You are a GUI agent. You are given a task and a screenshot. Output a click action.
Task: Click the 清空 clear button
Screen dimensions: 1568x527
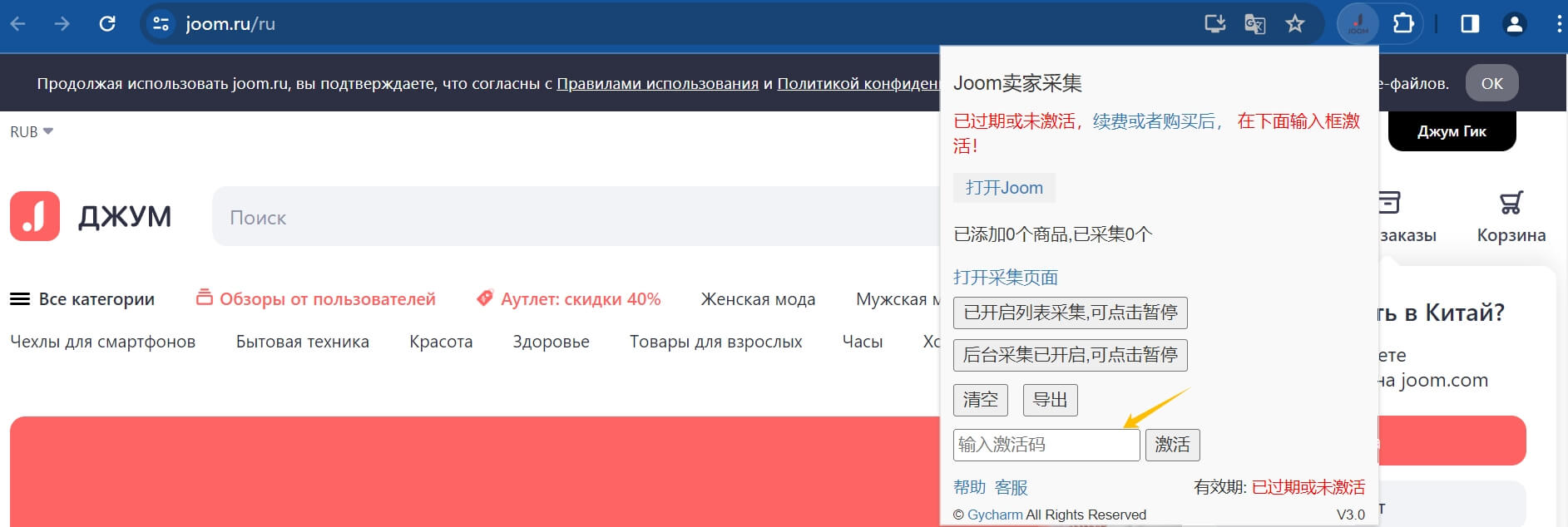click(981, 400)
